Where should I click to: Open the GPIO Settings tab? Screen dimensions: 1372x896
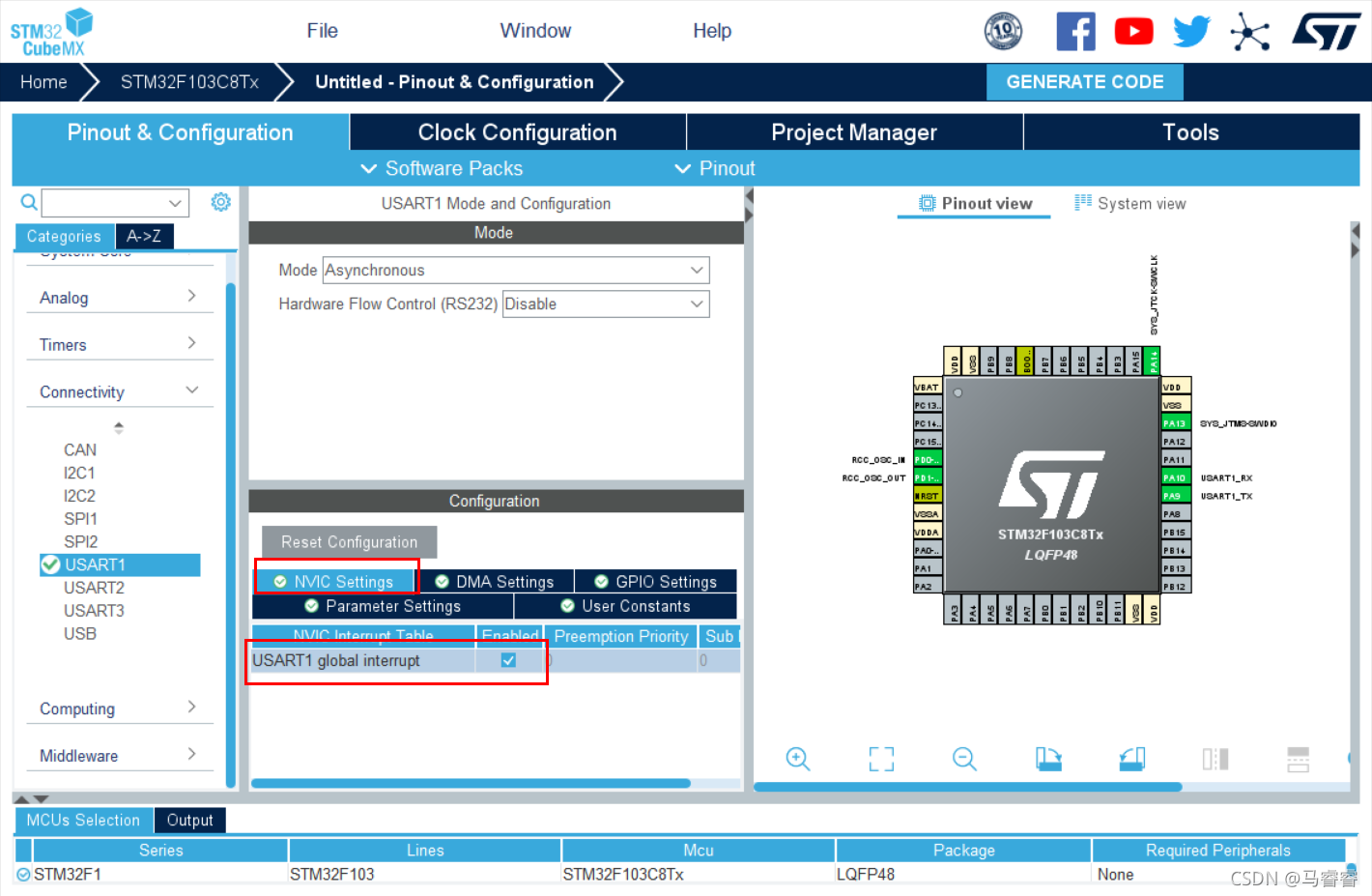click(x=656, y=582)
